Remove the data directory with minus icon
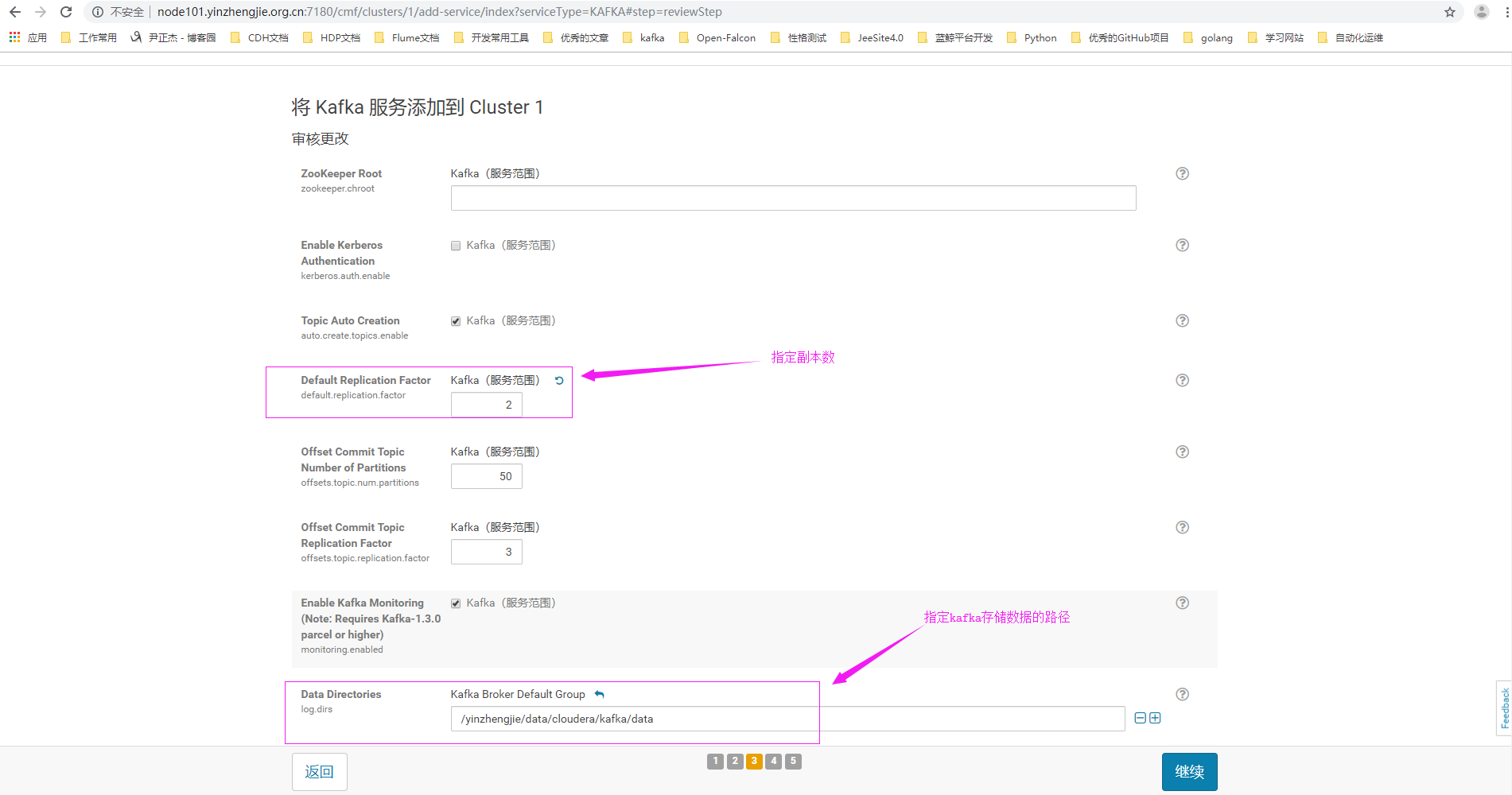This screenshot has height=795, width=1512. click(1139, 717)
